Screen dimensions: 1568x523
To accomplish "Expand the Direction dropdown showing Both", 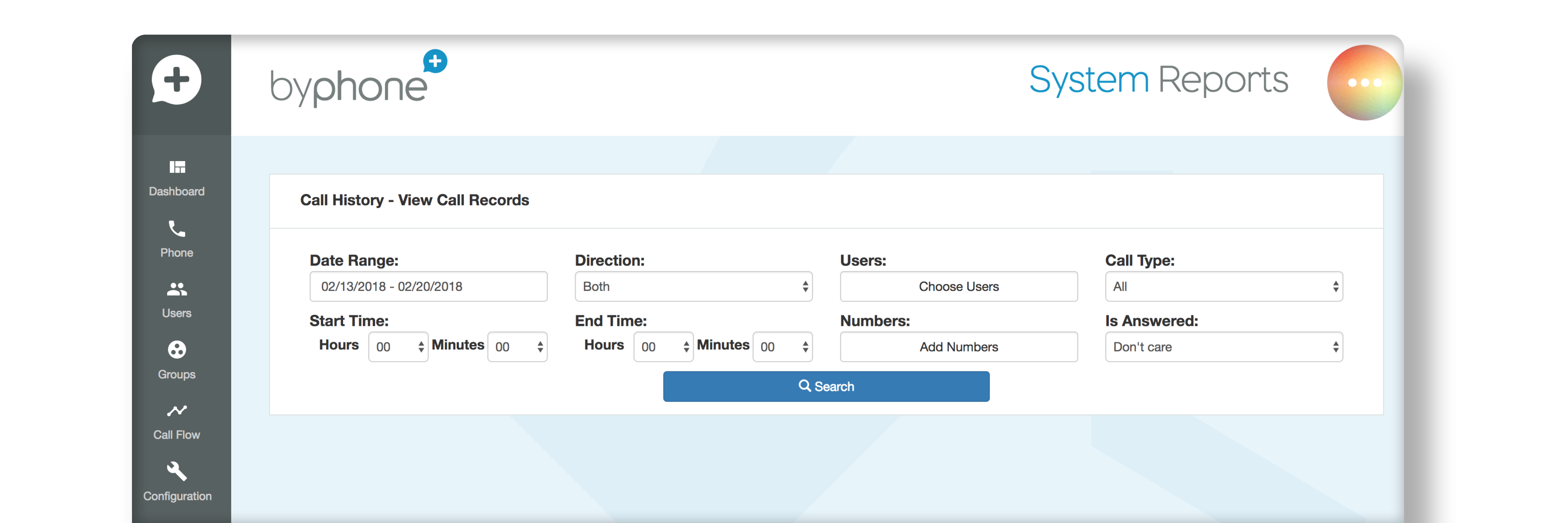I will click(x=693, y=287).
